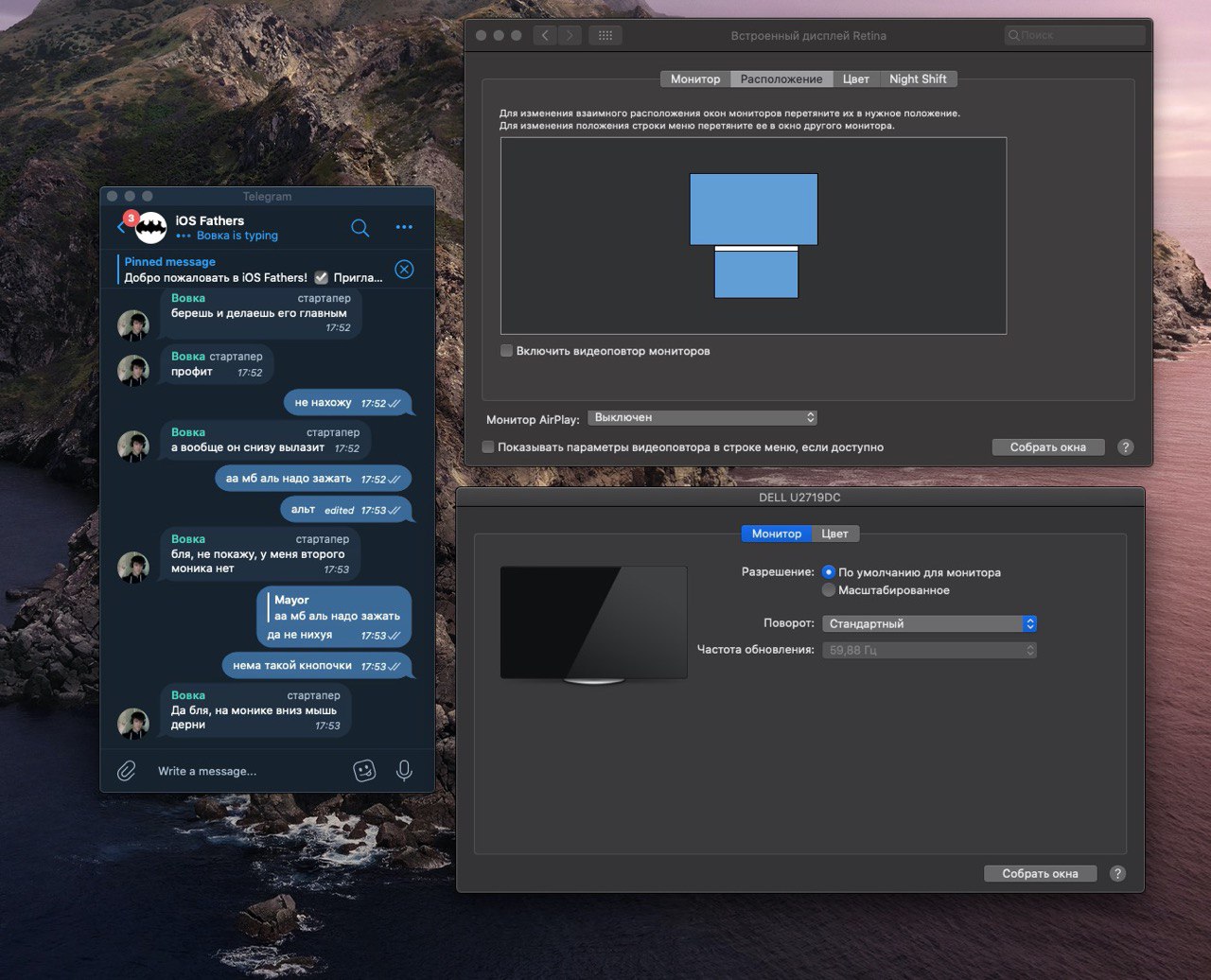Dismiss the pinned message with X icon
The image size is (1211, 980).
(404, 270)
